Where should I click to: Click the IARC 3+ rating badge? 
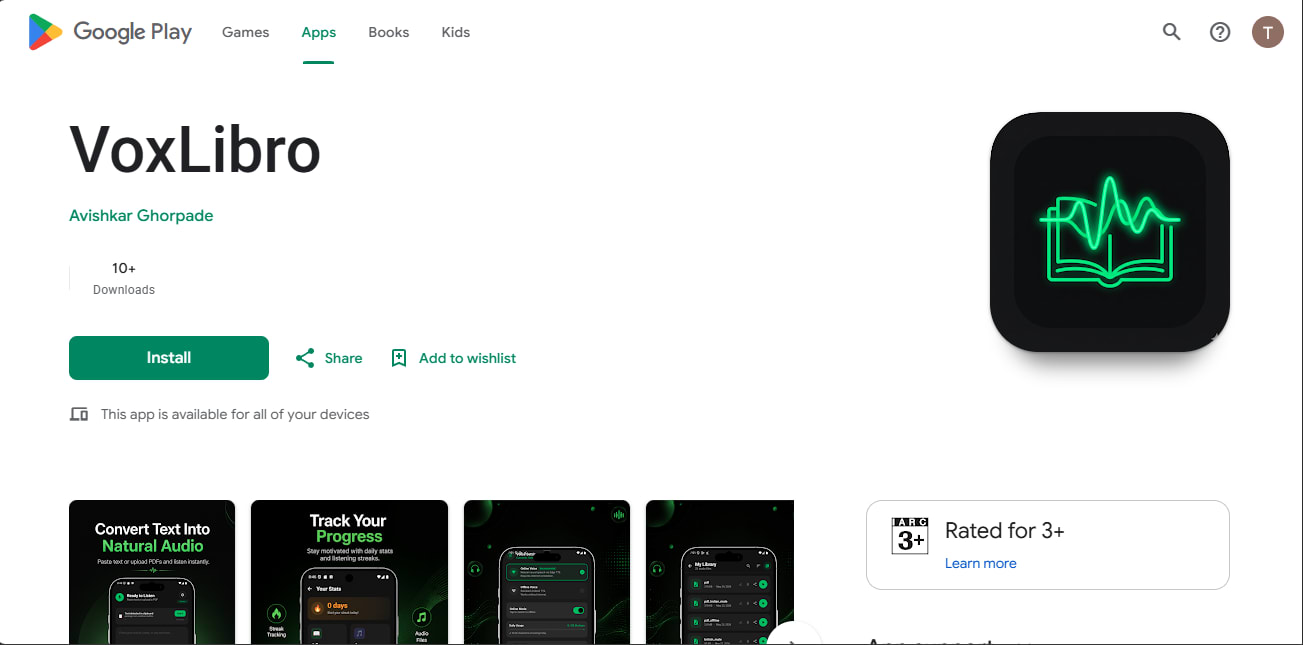tap(910, 536)
